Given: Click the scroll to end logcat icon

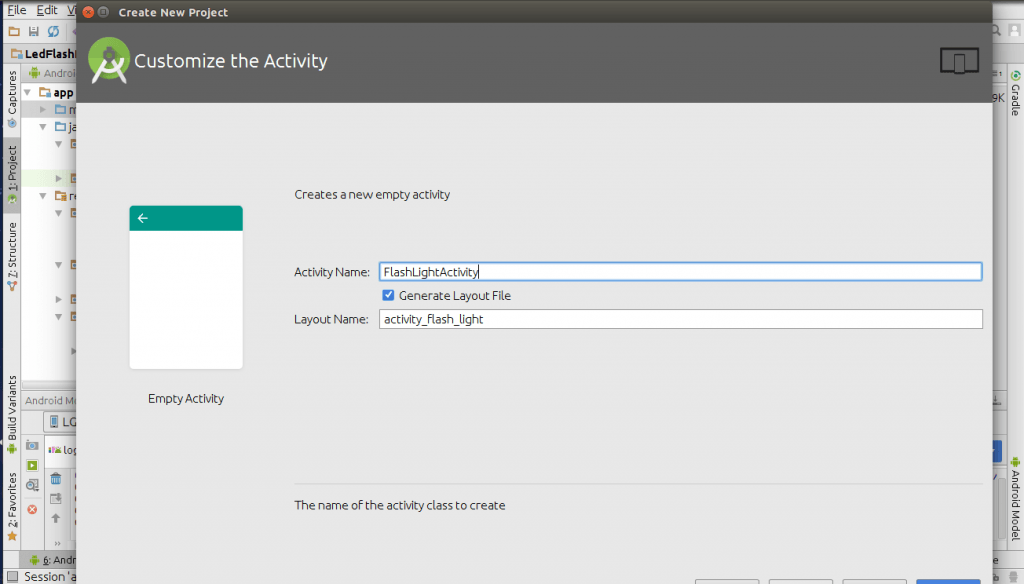Looking at the screenshot, I should 56,499.
